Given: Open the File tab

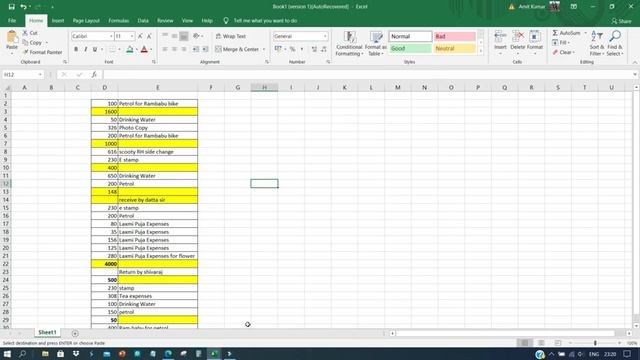Looking at the screenshot, I should point(12,21).
